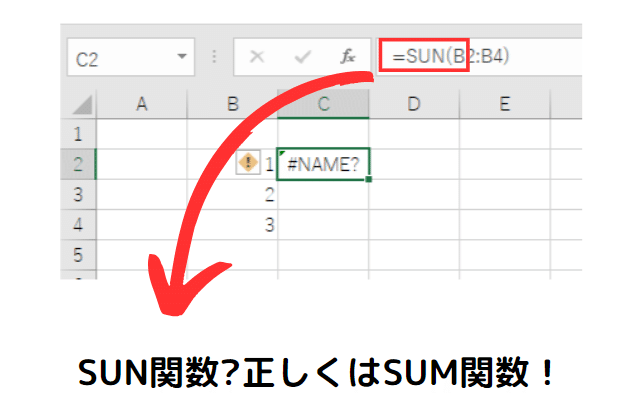Click cell B3 containing 2
The height and width of the screenshot is (393, 641).
coord(232,195)
